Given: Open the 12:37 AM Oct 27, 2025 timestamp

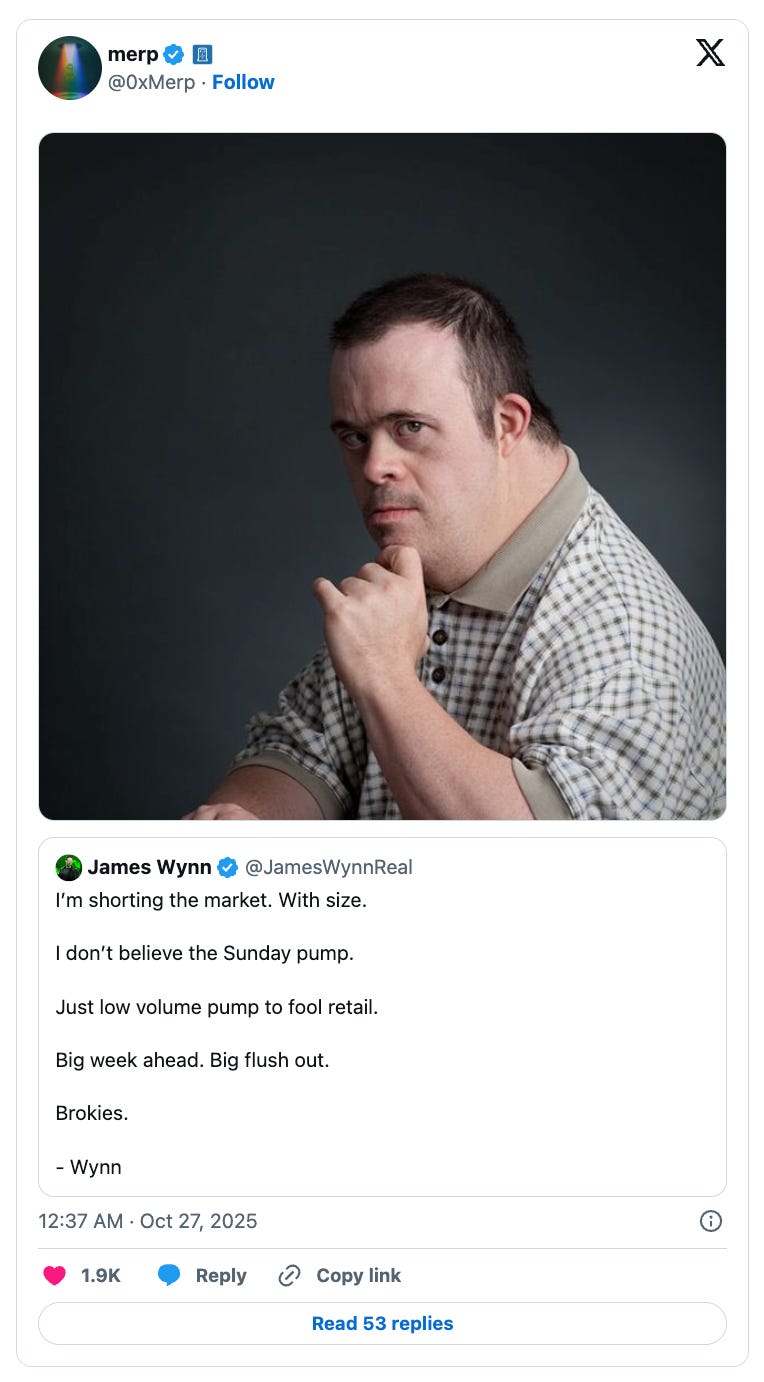Looking at the screenshot, I should 148,1221.
